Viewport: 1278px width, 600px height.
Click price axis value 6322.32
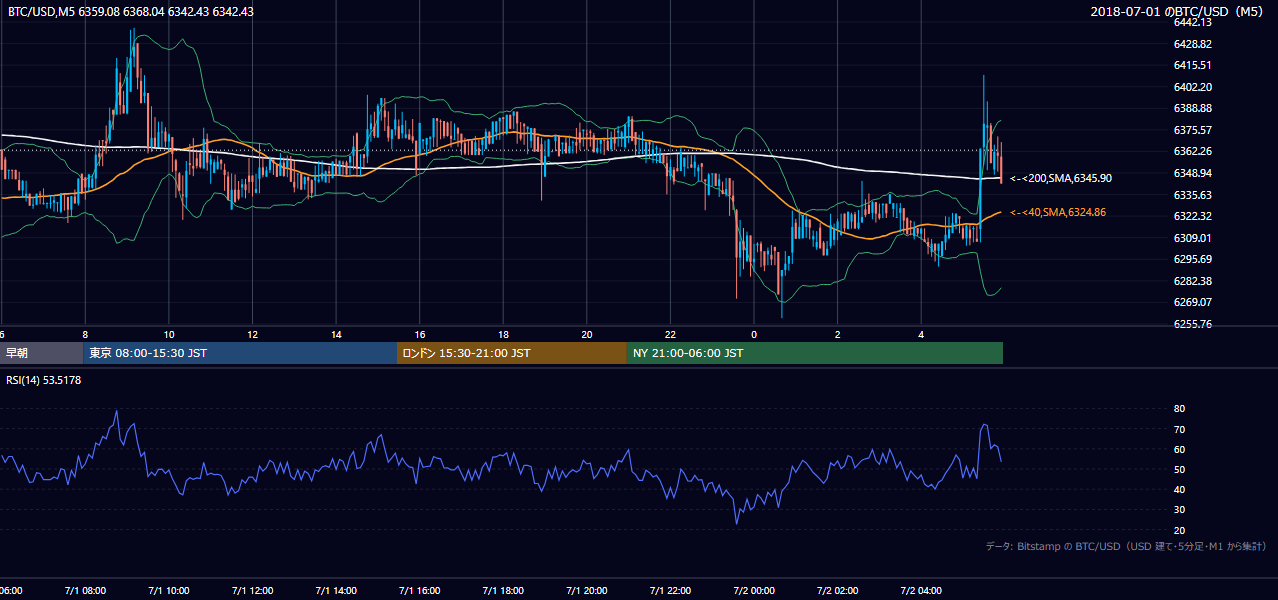point(1192,216)
